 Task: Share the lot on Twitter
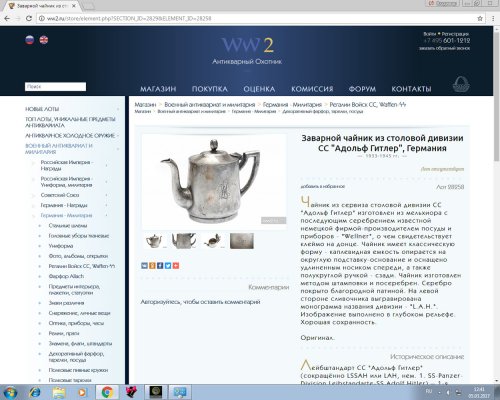168,266
